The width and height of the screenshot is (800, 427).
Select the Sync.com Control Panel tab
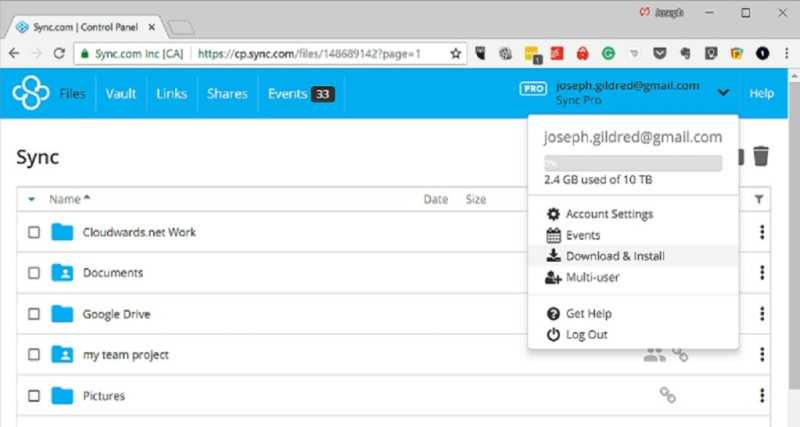click(x=86, y=27)
